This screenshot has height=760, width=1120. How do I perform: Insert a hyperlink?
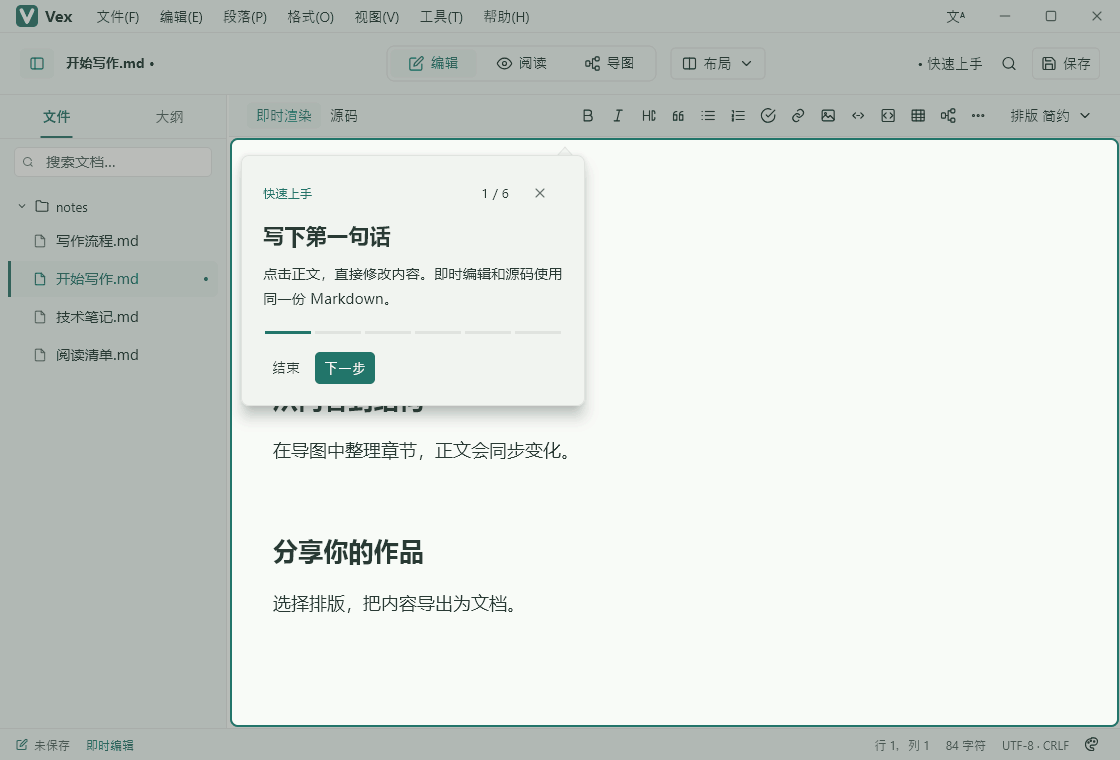pos(798,116)
